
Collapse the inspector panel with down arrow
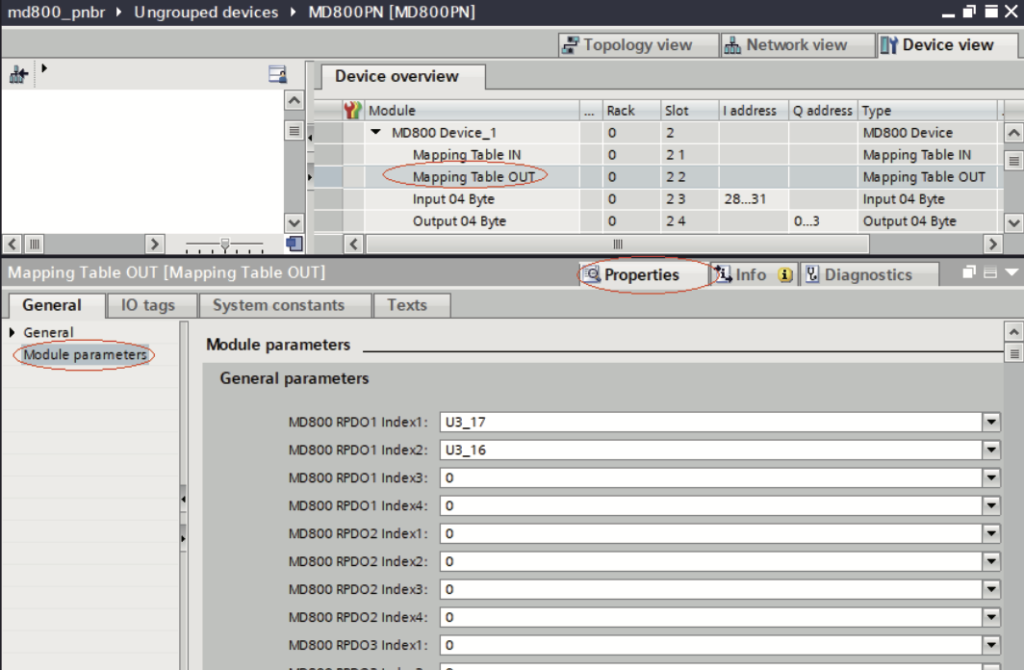coord(1011,273)
